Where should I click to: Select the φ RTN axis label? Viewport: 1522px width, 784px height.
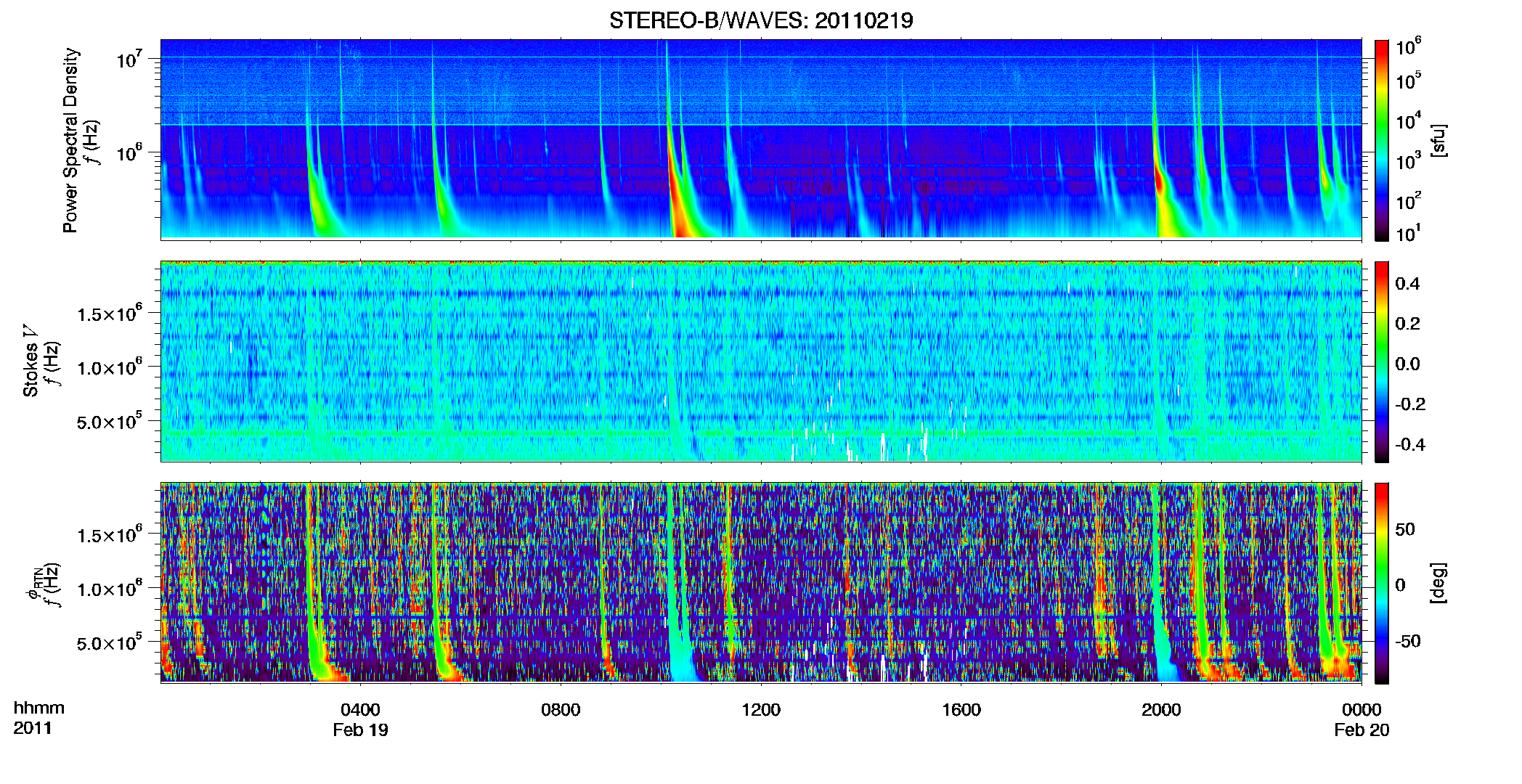(33, 584)
